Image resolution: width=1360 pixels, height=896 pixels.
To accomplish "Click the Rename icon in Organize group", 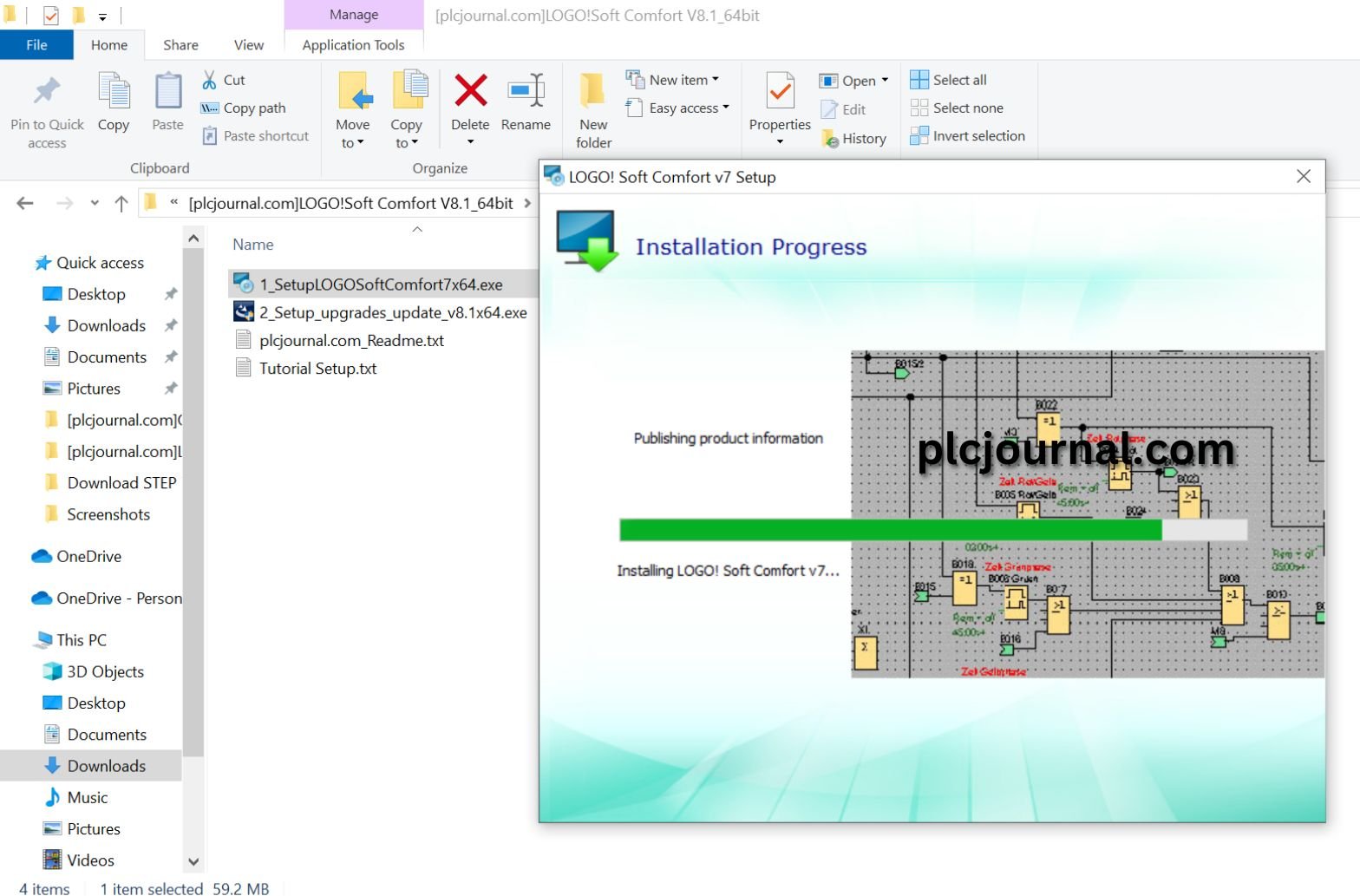I will (526, 92).
